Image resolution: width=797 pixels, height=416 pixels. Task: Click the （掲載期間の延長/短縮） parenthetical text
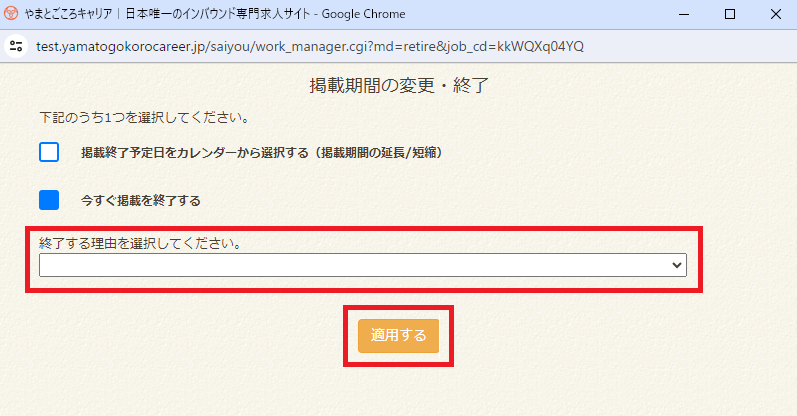(x=376, y=153)
